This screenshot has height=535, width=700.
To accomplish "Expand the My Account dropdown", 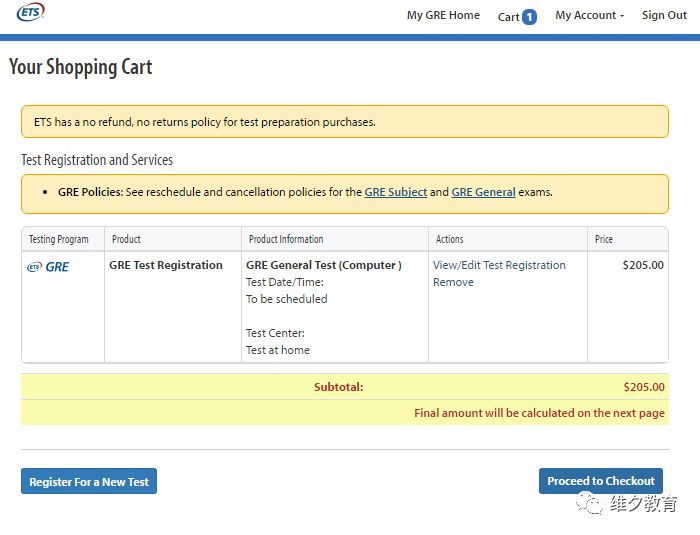I will 589,16.
